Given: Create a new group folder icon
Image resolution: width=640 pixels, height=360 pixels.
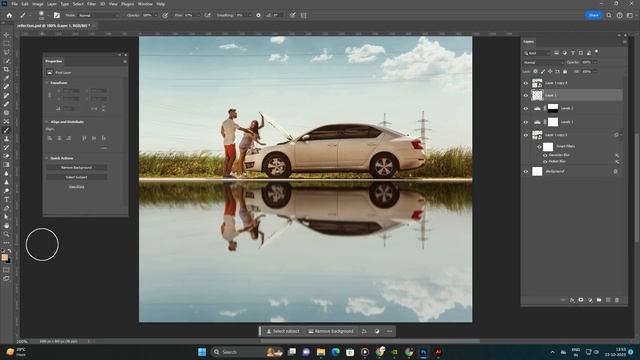Looking at the screenshot, I should click(x=599, y=300).
